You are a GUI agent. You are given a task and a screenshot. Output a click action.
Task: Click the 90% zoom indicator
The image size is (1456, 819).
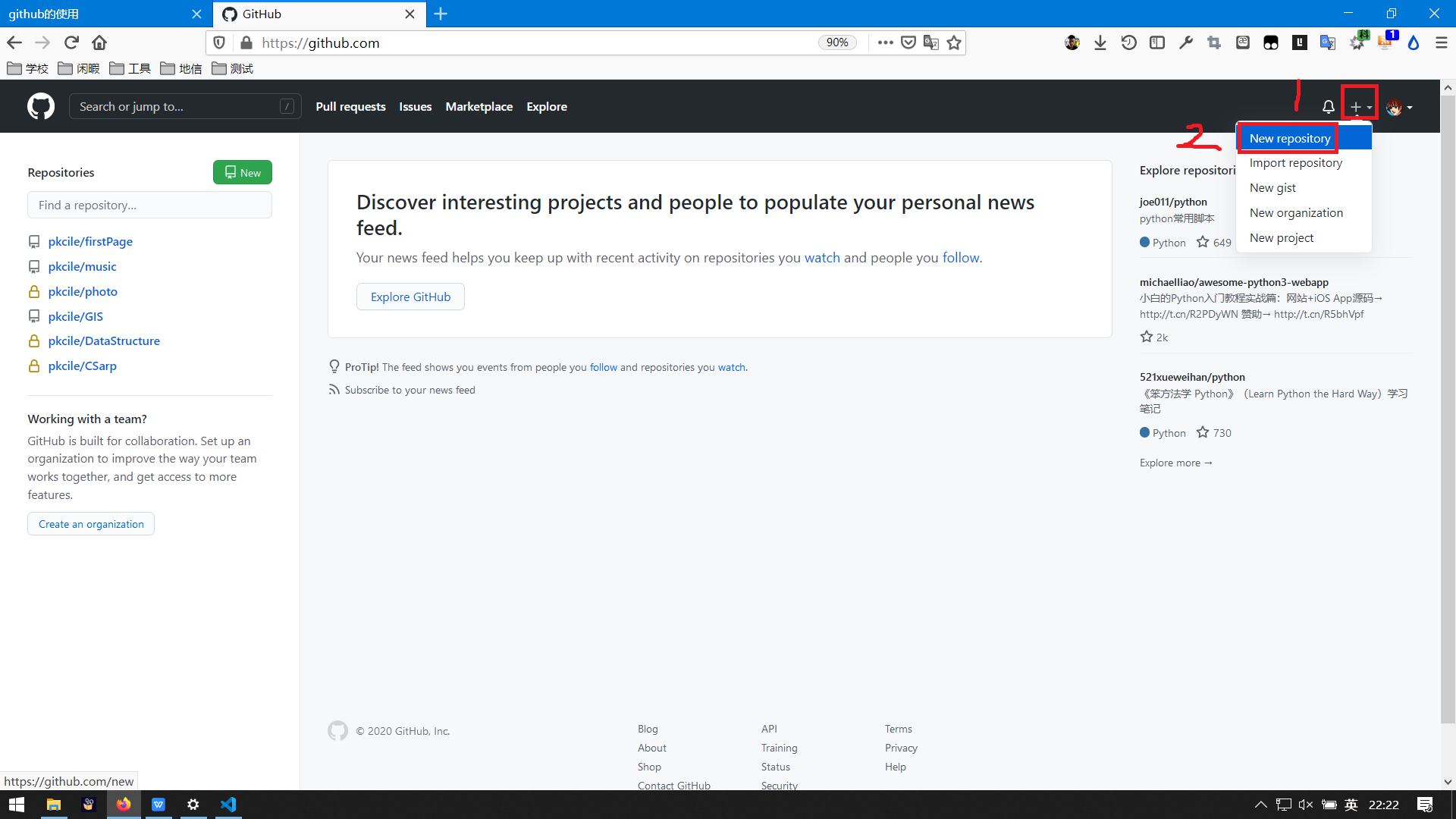click(x=837, y=42)
